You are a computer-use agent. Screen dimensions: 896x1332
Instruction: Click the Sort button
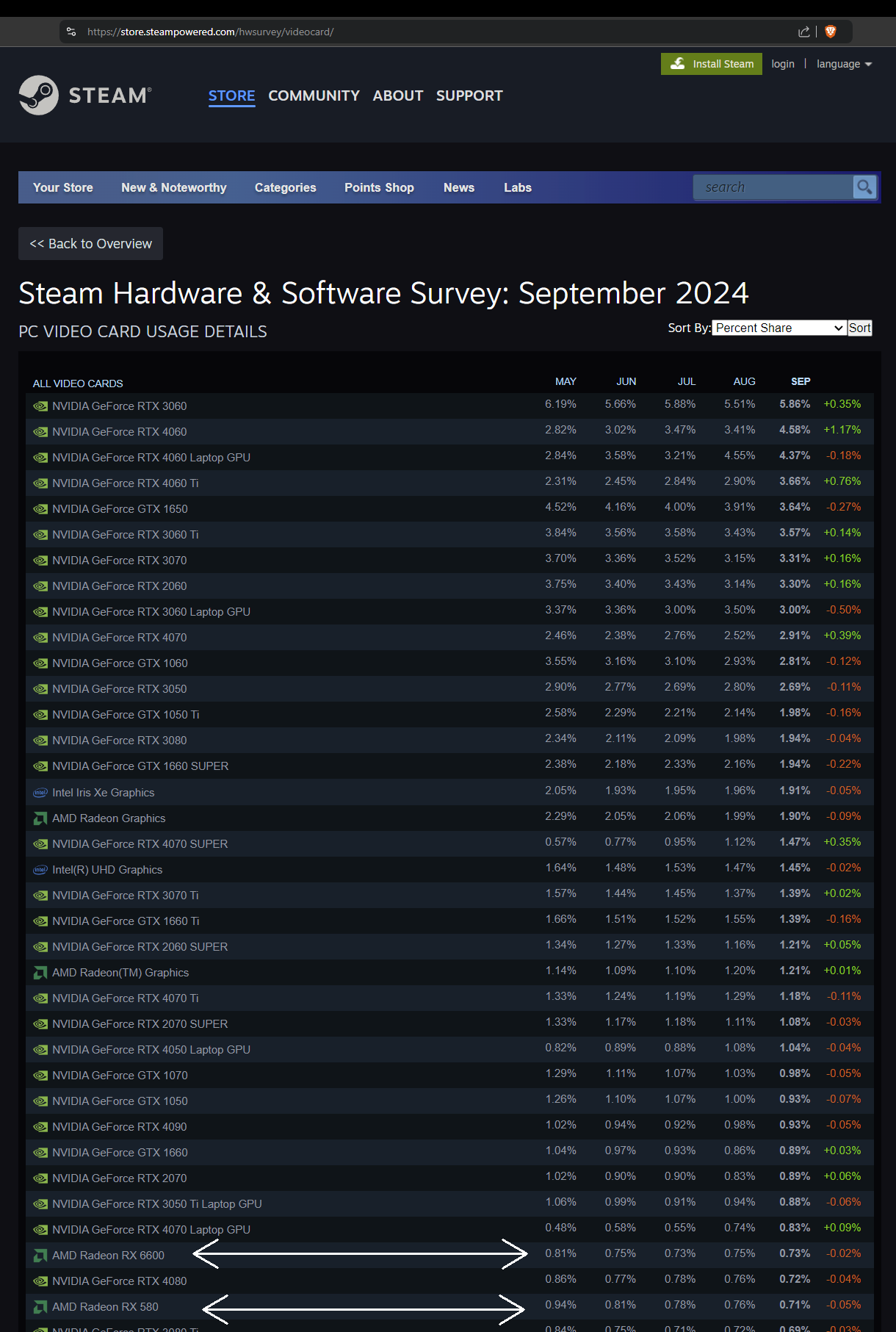[x=860, y=328]
